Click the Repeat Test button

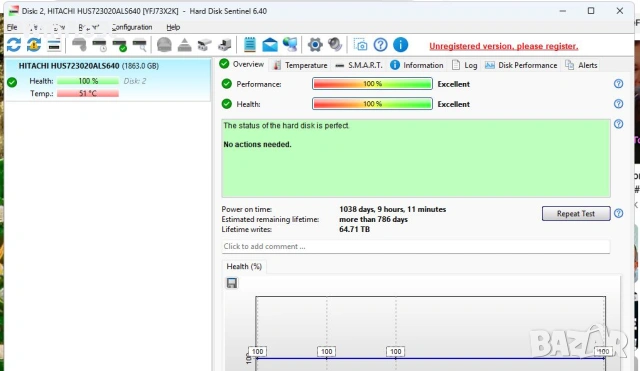(576, 213)
